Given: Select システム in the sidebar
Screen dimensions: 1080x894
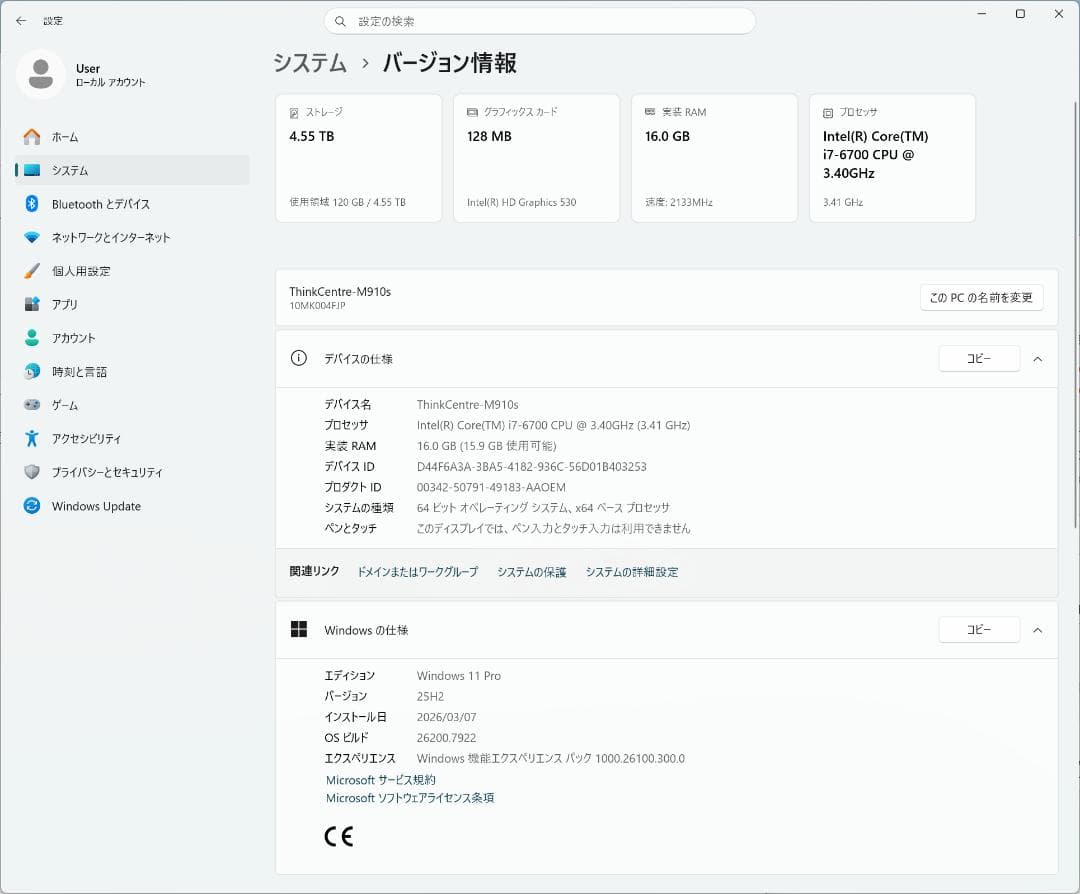Looking at the screenshot, I should pos(132,170).
